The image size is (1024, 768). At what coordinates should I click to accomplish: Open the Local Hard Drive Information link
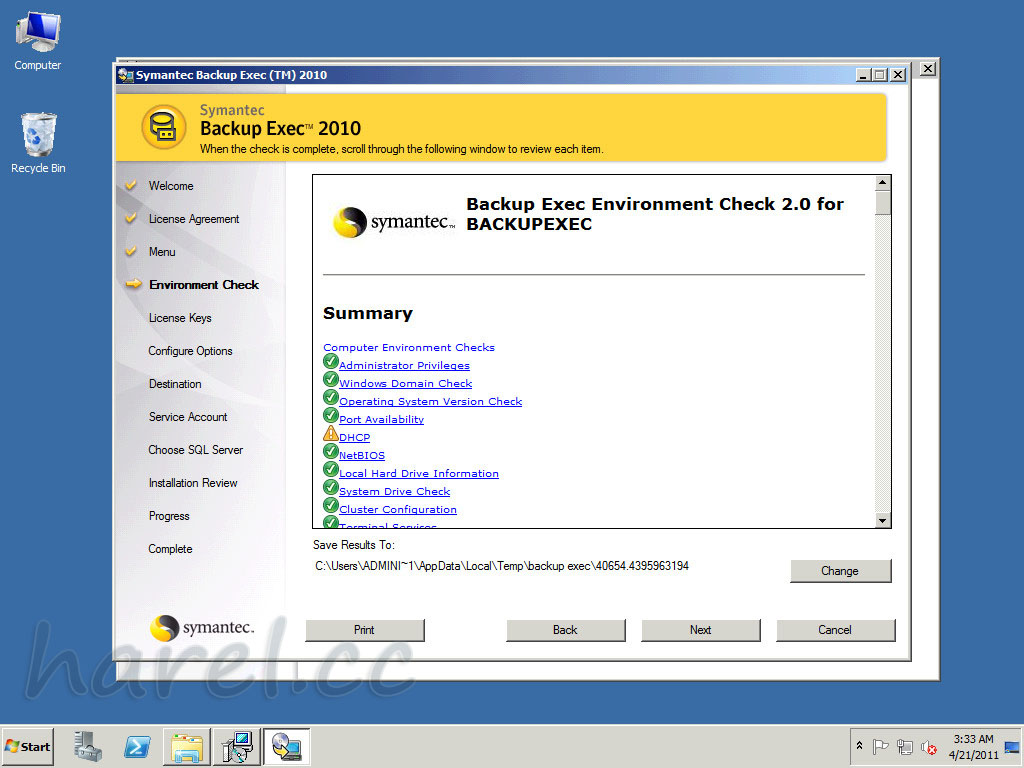tap(419, 473)
